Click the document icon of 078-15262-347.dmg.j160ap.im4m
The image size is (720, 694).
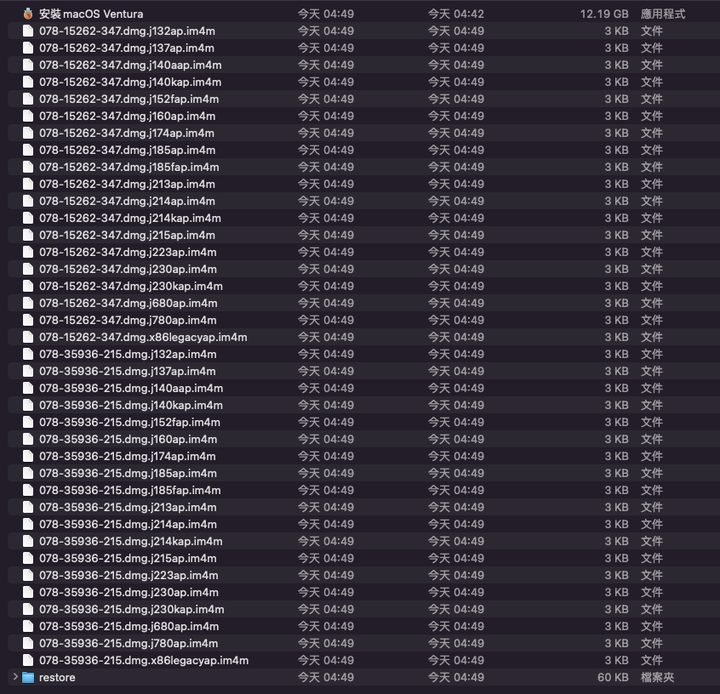coord(28,116)
